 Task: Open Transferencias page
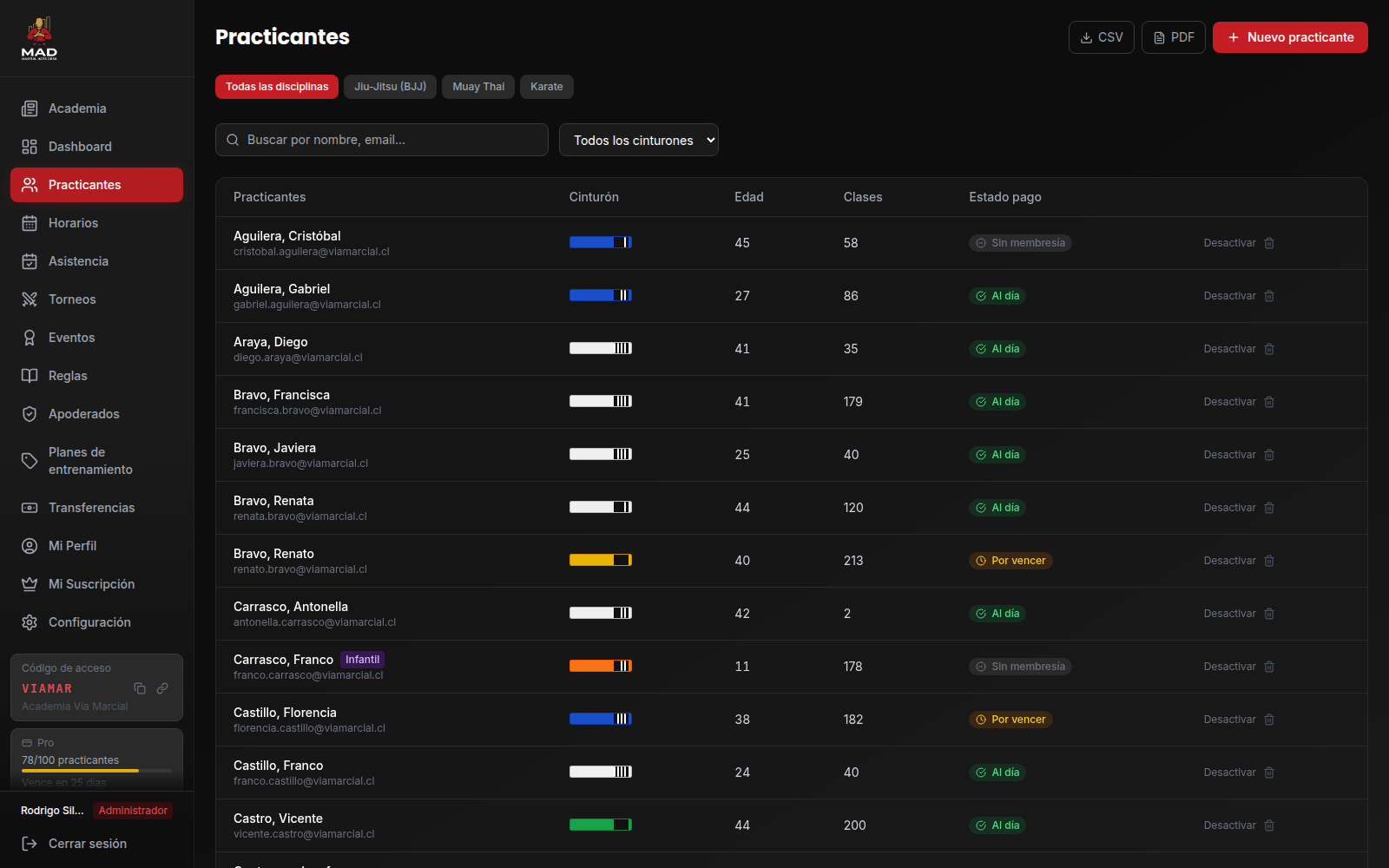point(96,508)
